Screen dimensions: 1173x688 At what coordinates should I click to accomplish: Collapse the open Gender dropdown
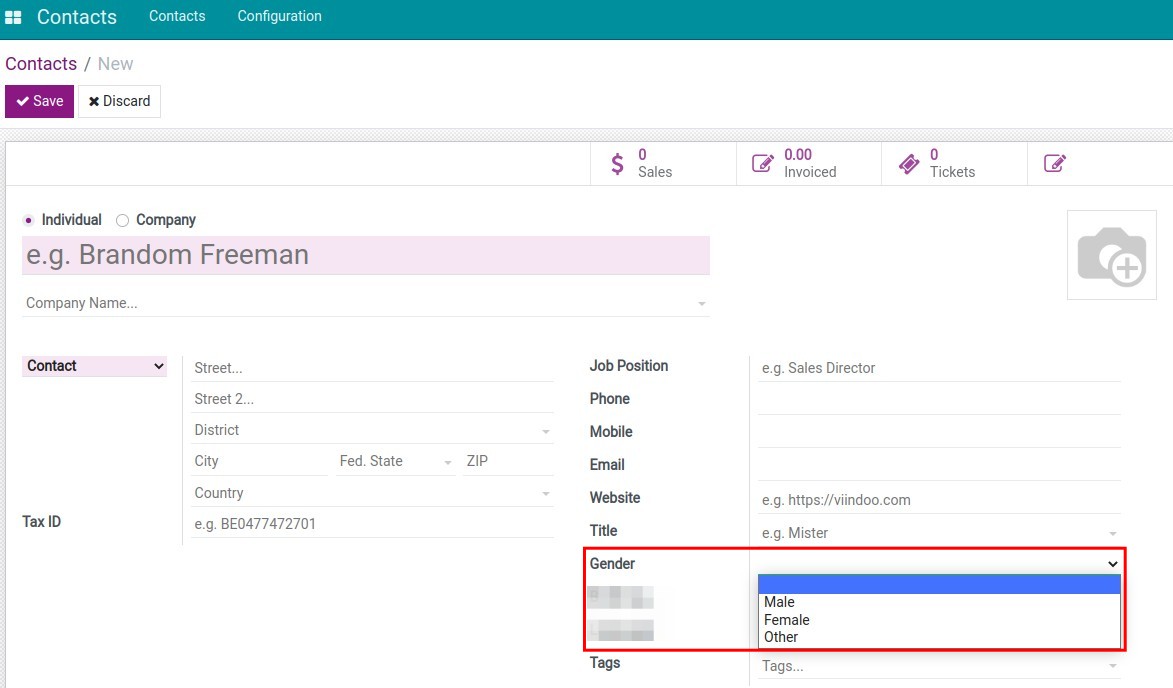point(1112,563)
